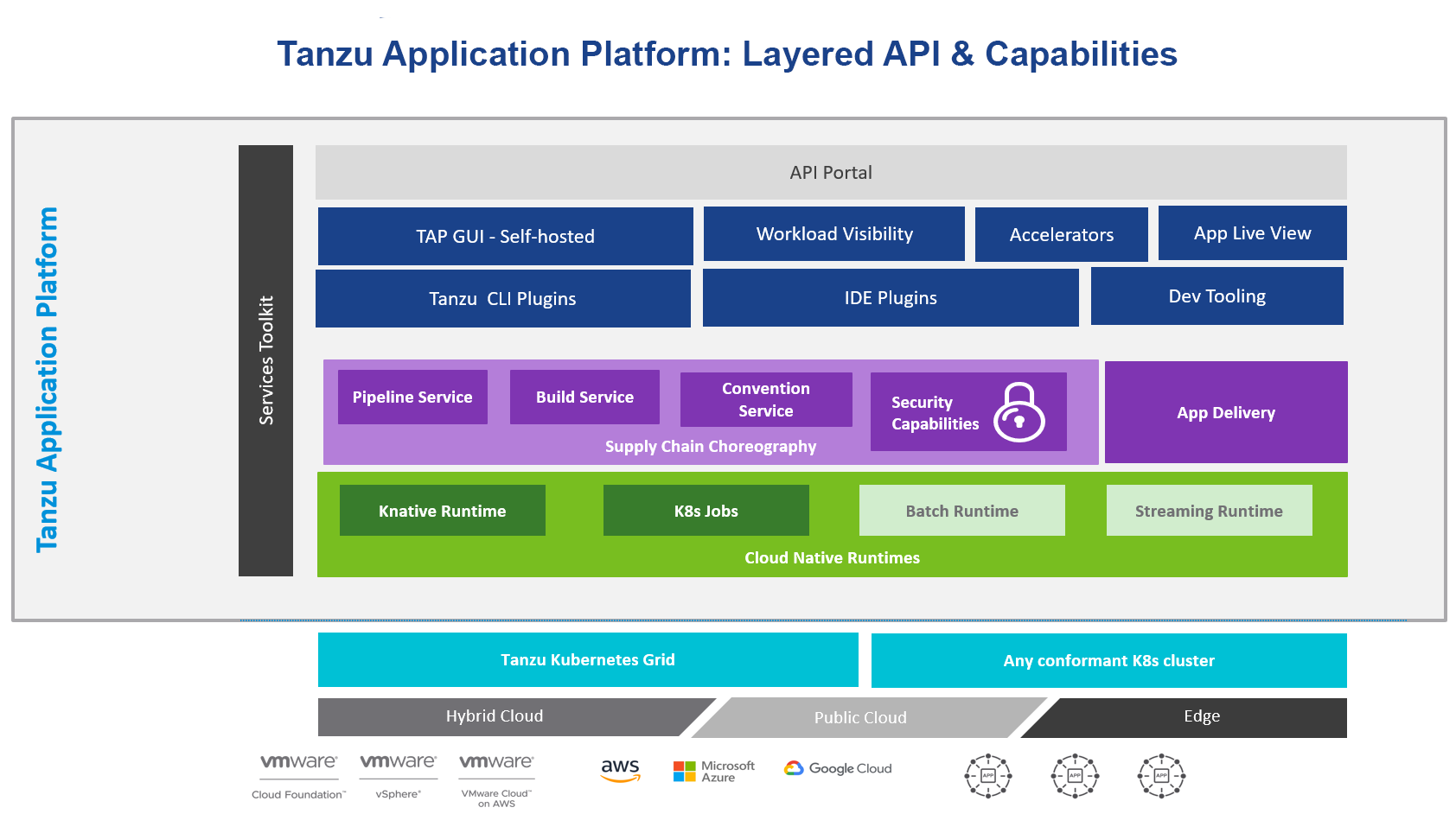
Task: Select the Knative Runtime box
Action: [x=443, y=511]
